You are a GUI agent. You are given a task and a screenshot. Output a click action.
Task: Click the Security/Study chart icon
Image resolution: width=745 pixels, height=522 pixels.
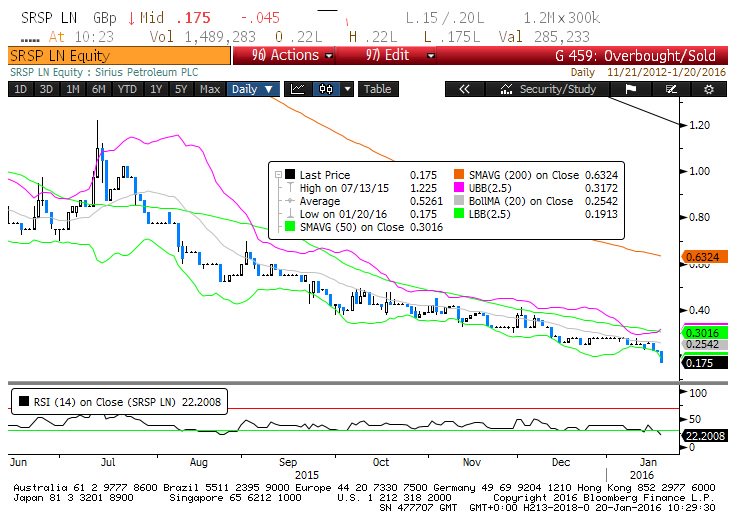coord(506,89)
